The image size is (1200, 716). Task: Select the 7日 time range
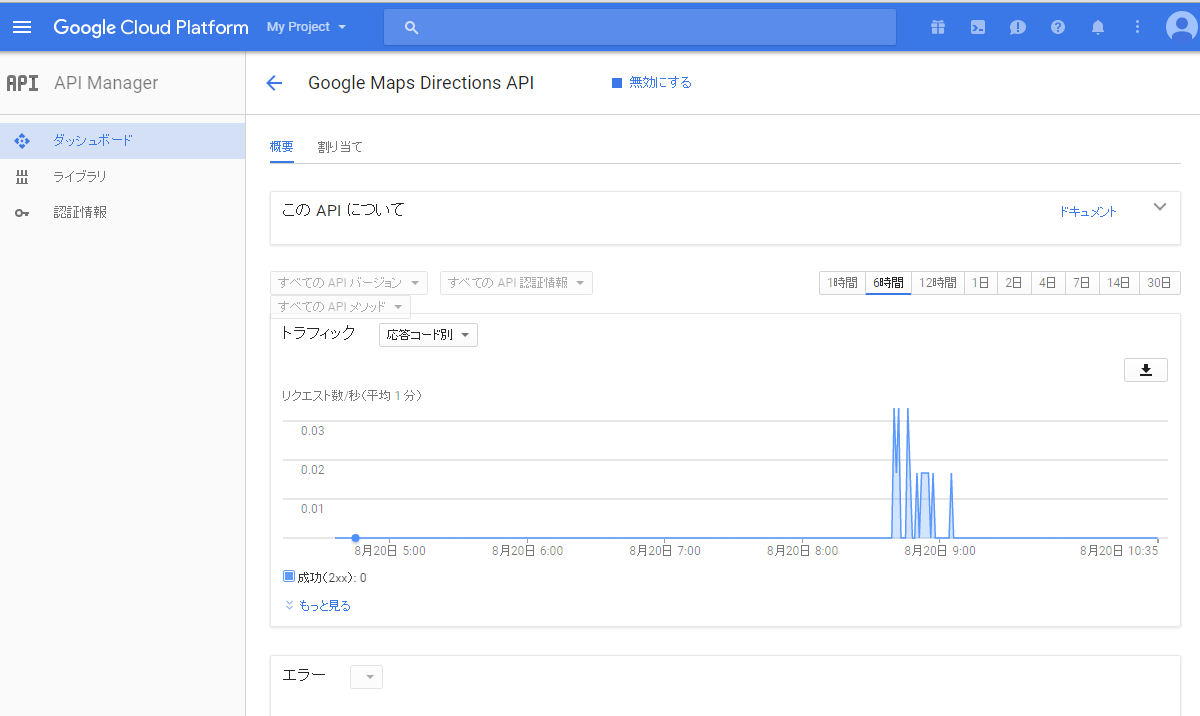pyautogui.click(x=1082, y=283)
